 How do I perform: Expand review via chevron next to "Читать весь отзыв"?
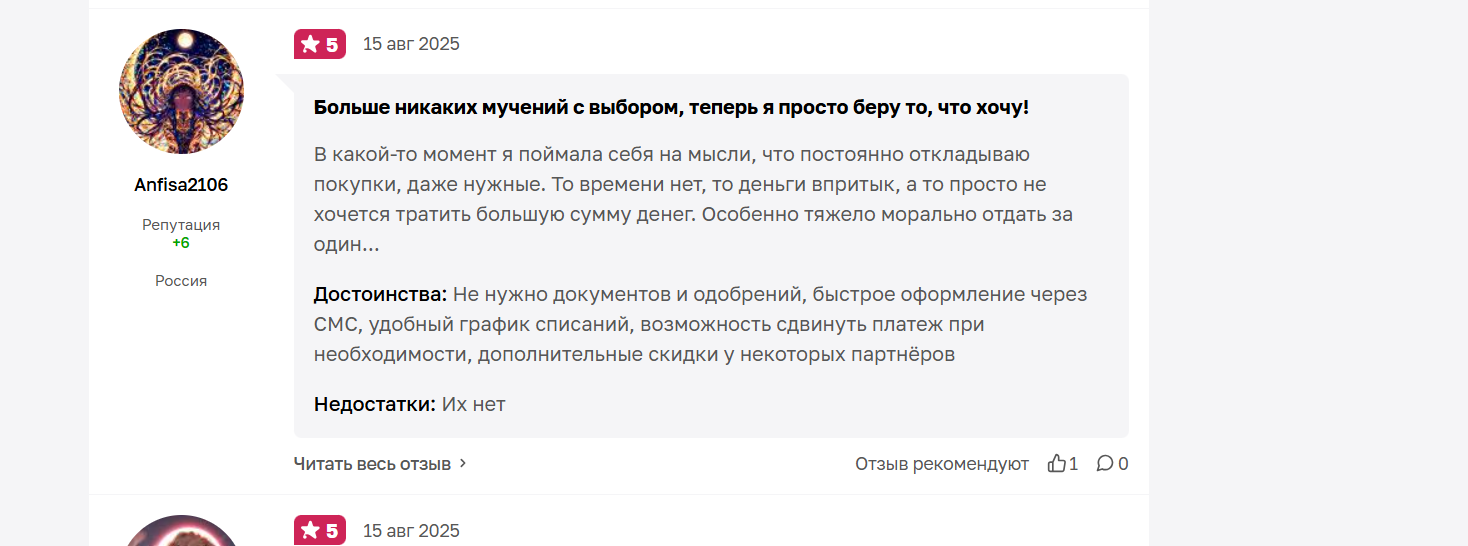point(463,464)
